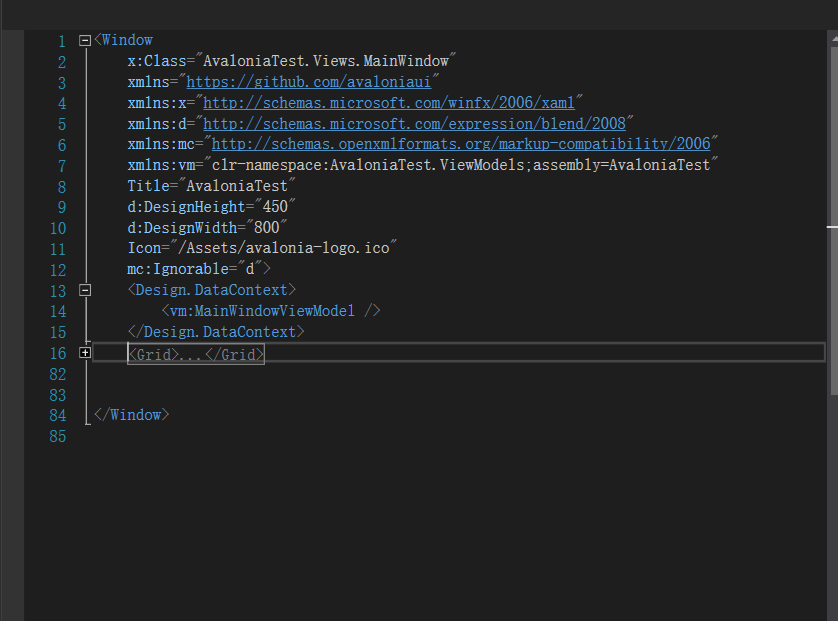This screenshot has width=838, height=621.
Task: Collapse the Window element fold marker
Action: [85, 40]
